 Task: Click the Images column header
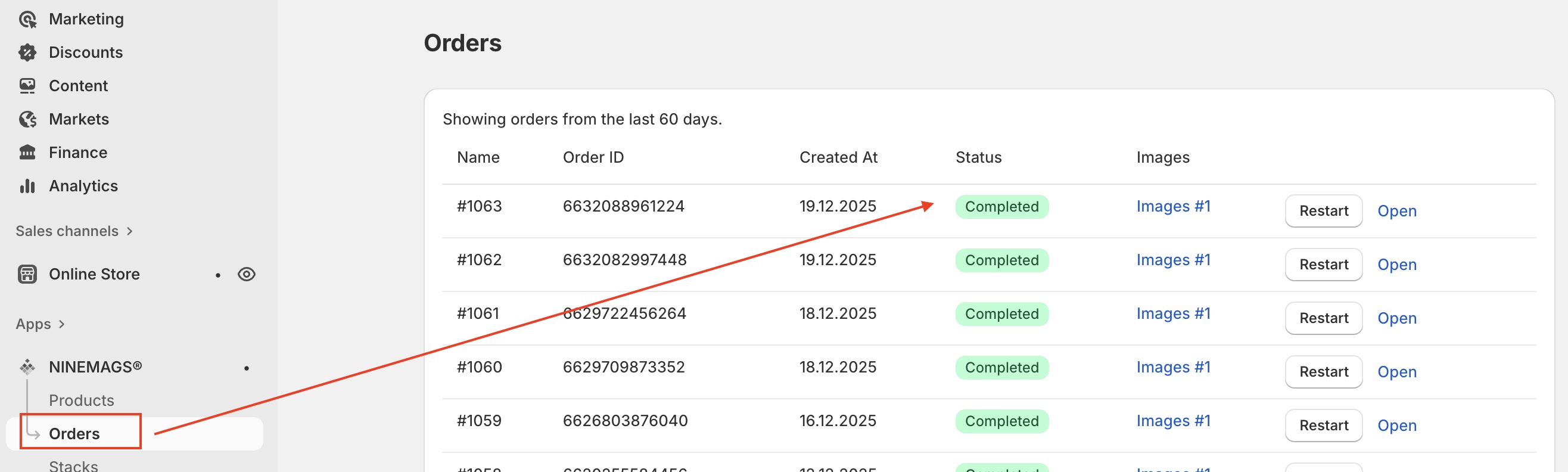pos(1163,158)
